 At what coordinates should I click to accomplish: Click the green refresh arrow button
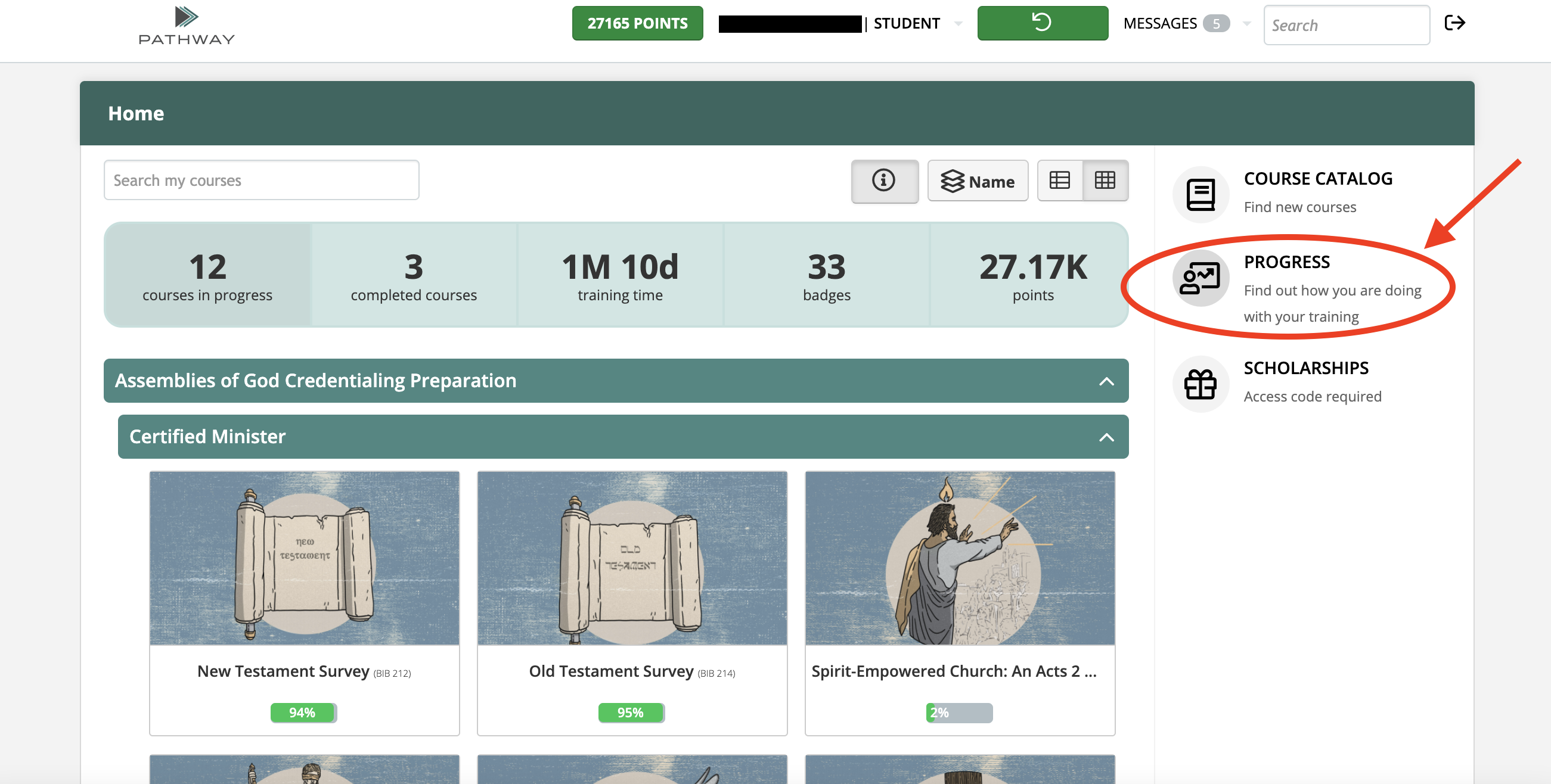click(x=1041, y=23)
